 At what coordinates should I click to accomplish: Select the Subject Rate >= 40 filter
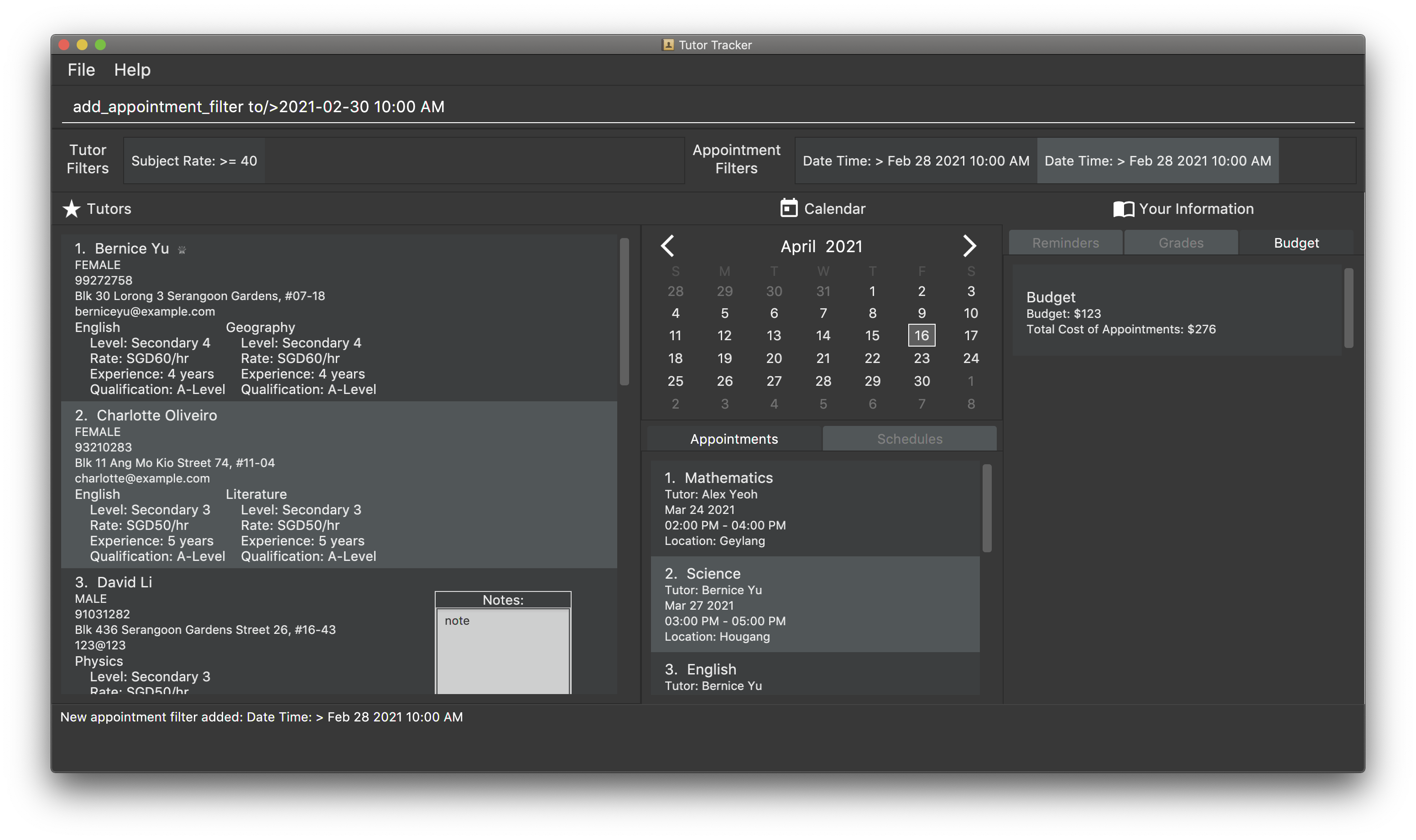194,161
